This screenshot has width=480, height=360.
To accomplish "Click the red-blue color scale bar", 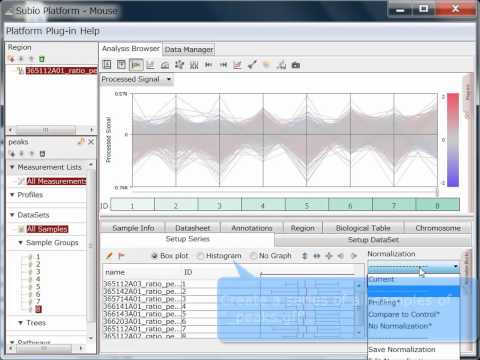I will (x=453, y=140).
